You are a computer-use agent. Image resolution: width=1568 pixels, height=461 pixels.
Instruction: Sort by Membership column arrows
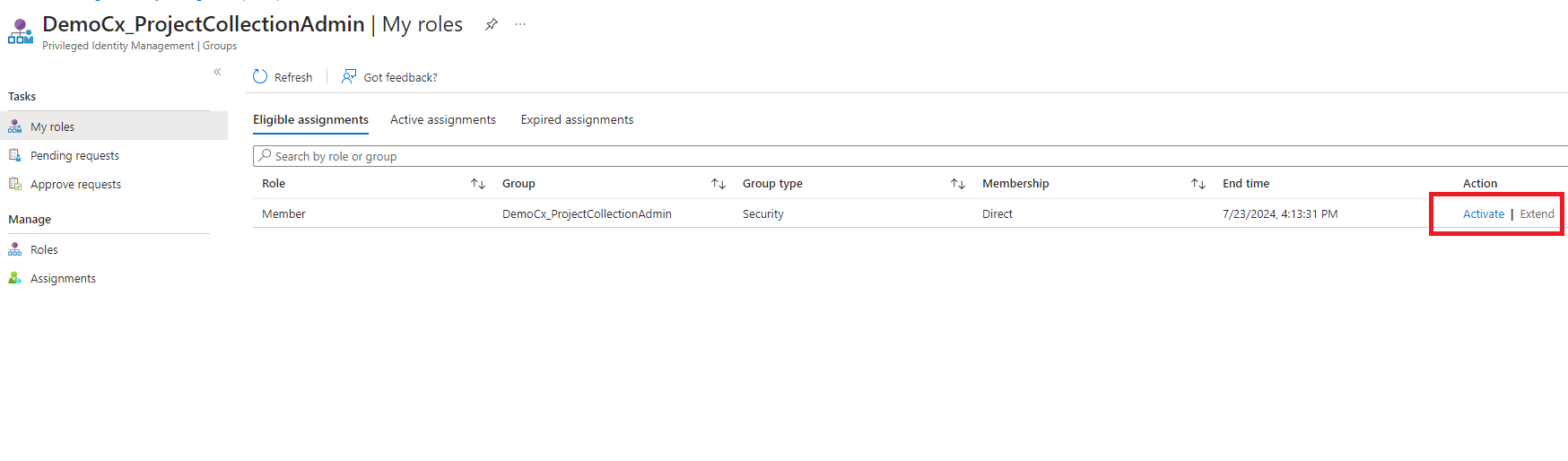click(x=1198, y=184)
